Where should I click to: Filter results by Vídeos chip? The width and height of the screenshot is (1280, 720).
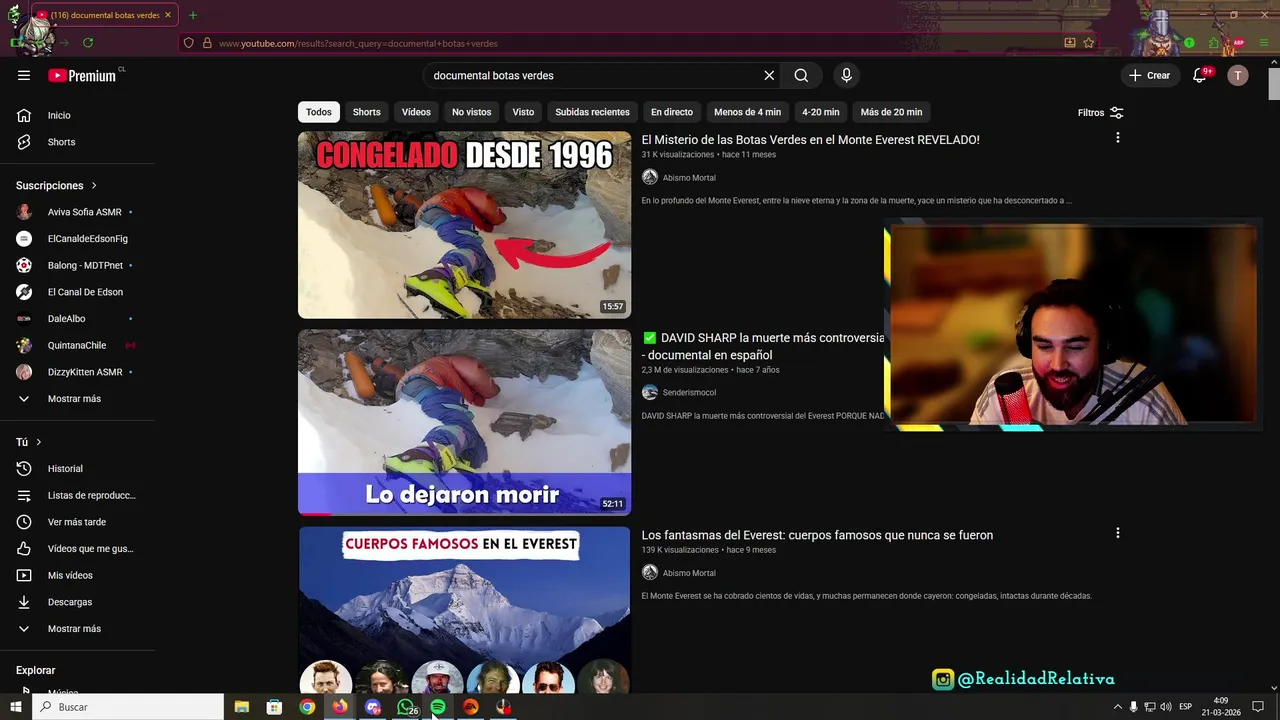point(416,112)
